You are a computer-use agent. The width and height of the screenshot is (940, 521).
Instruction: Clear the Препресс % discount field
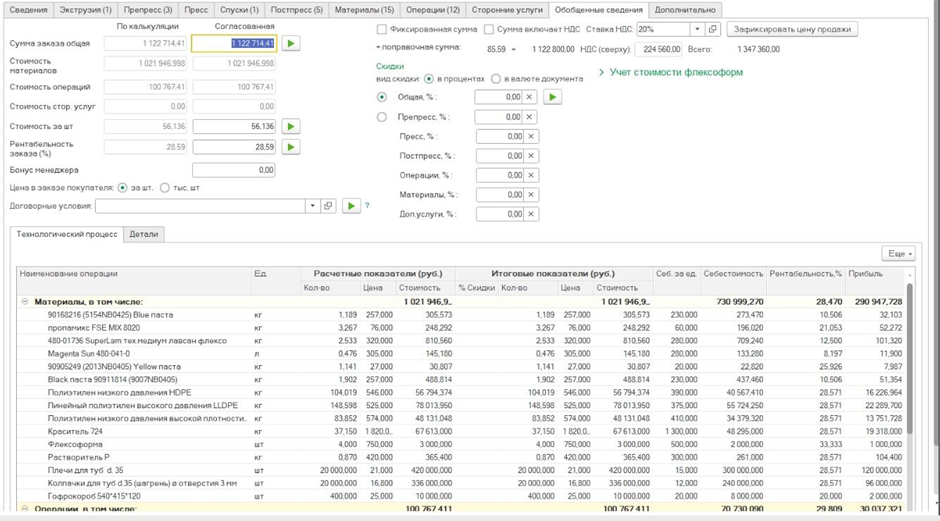531,117
